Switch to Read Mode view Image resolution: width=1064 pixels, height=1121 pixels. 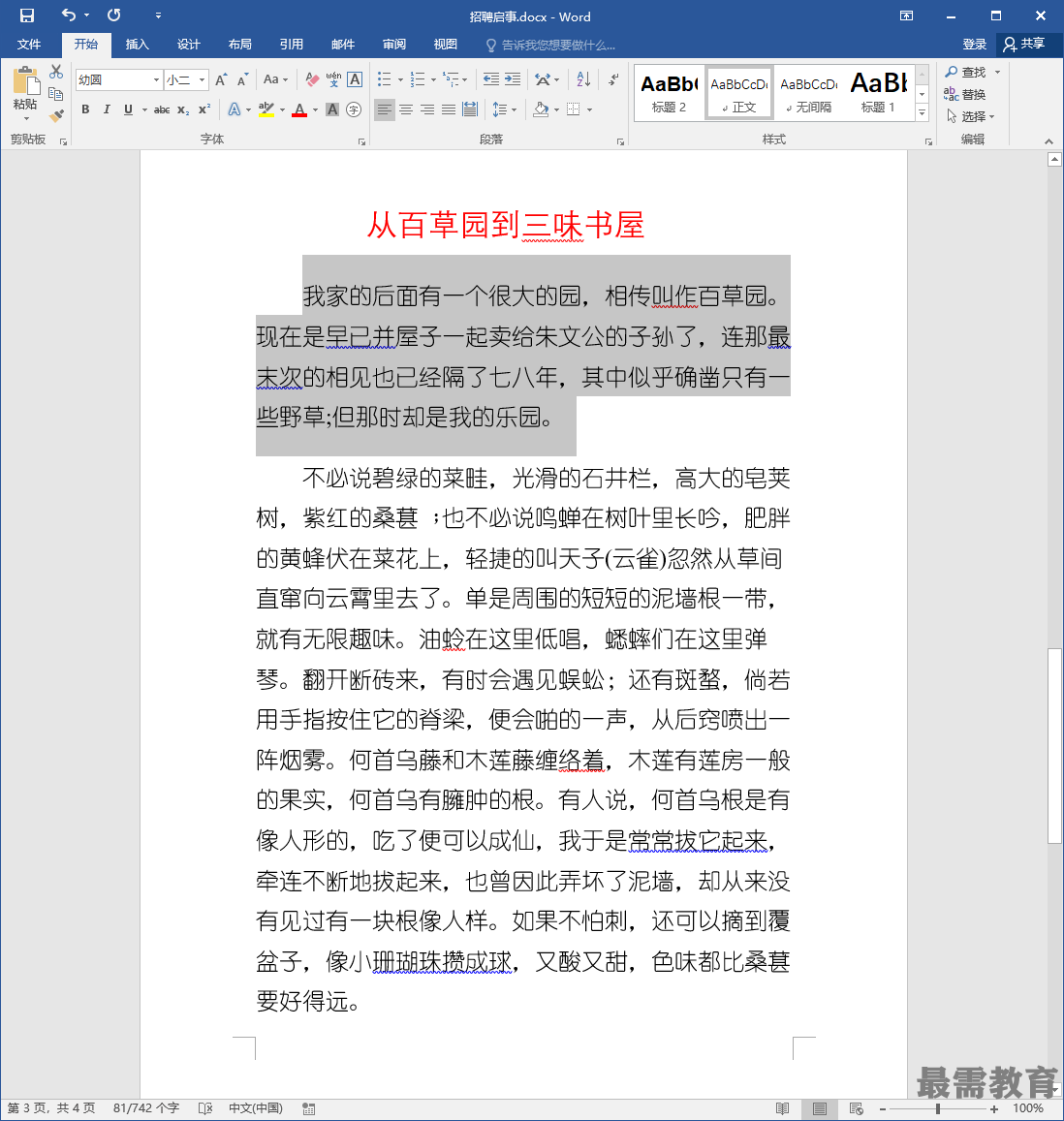(782, 1108)
